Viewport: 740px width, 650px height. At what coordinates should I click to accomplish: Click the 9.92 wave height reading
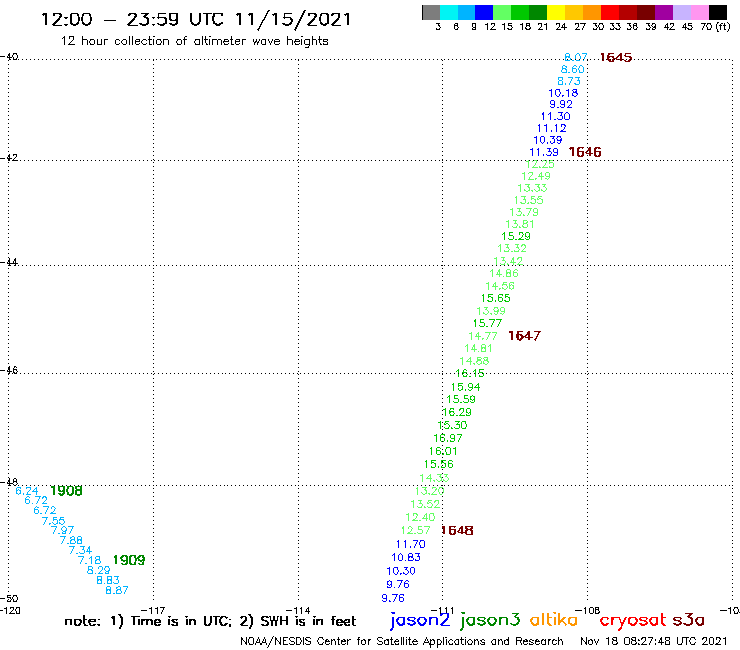click(x=561, y=104)
